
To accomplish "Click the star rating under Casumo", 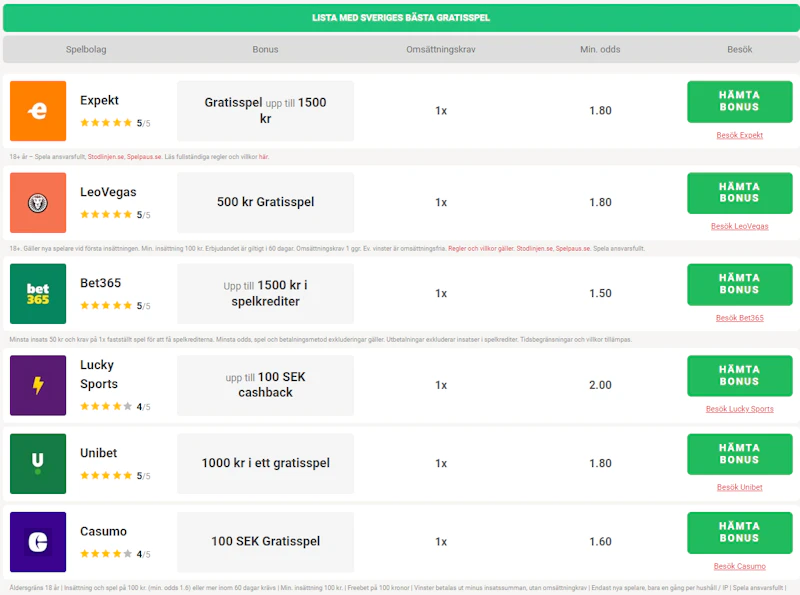I will pos(106,553).
